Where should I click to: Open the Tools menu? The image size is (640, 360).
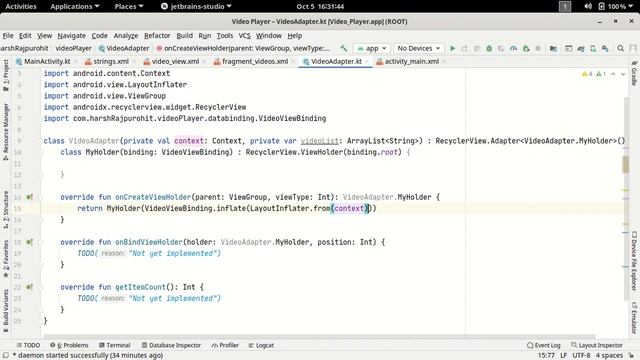pos(224,36)
